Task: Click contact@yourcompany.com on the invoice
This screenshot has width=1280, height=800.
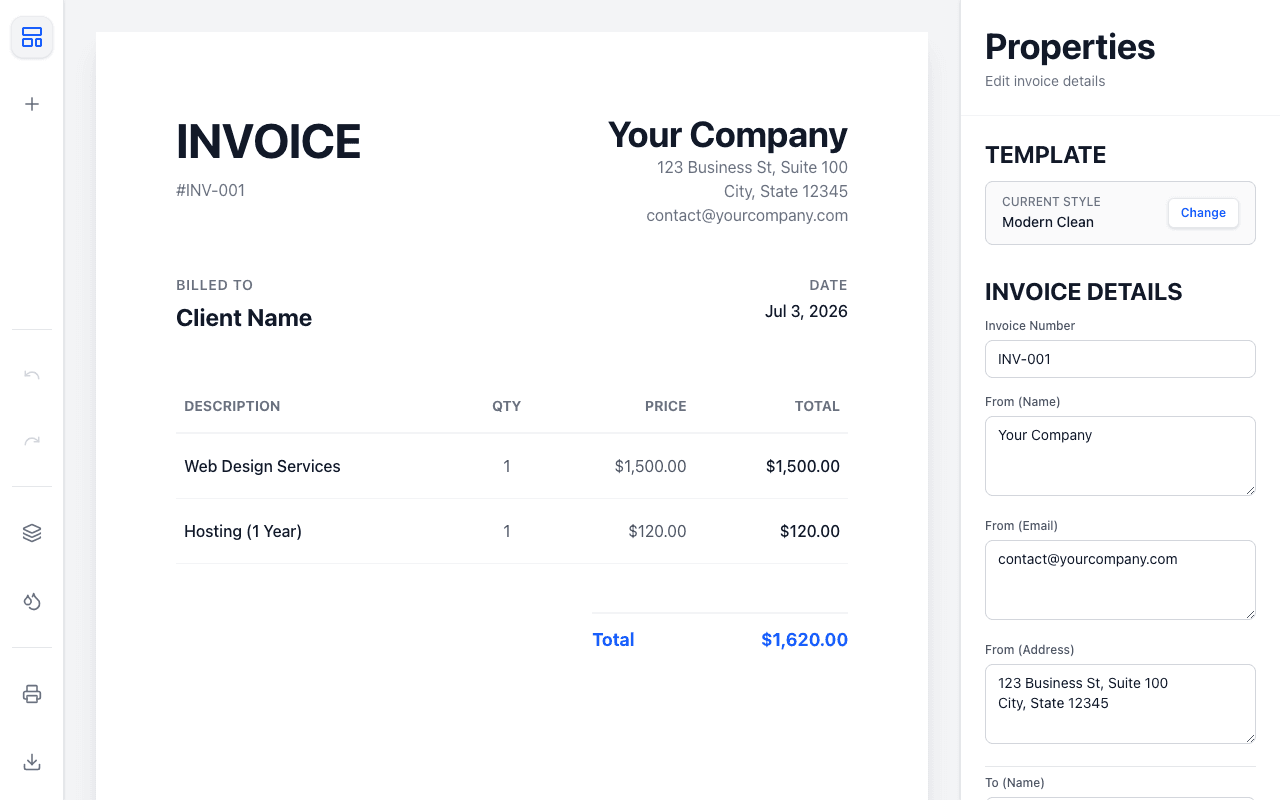Action: pos(747,215)
